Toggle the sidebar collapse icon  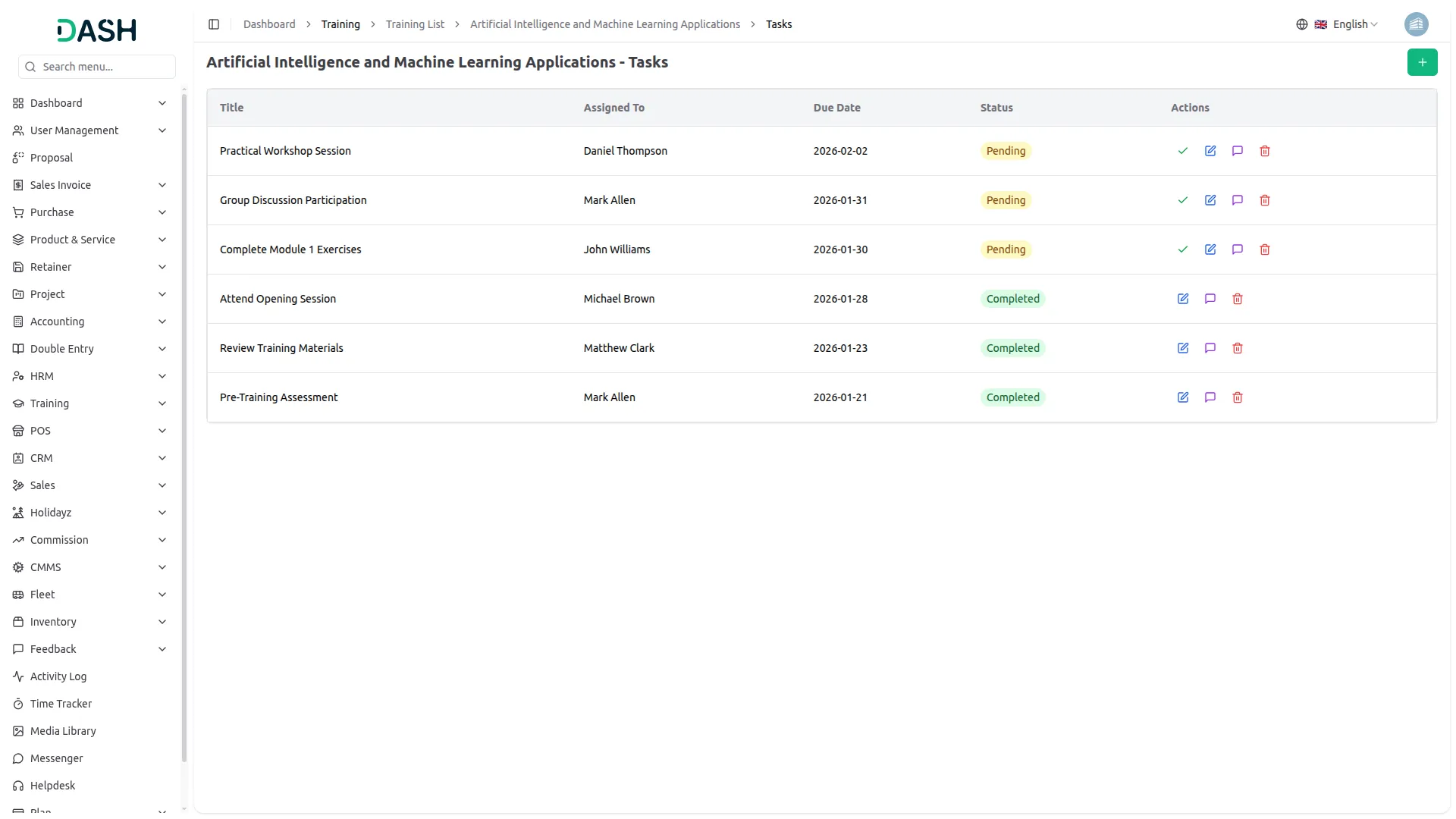pyautogui.click(x=214, y=24)
